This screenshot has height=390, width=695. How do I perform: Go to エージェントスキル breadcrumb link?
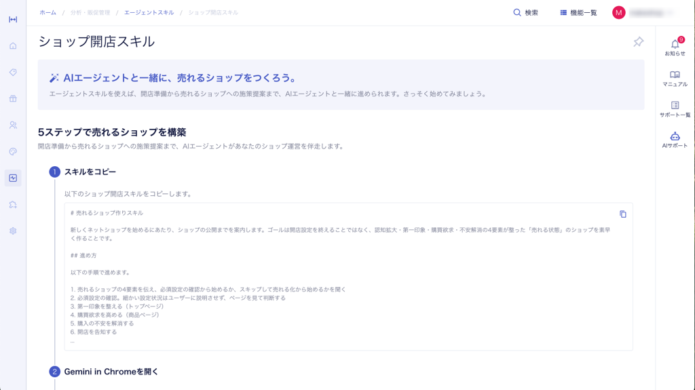pyautogui.click(x=149, y=12)
